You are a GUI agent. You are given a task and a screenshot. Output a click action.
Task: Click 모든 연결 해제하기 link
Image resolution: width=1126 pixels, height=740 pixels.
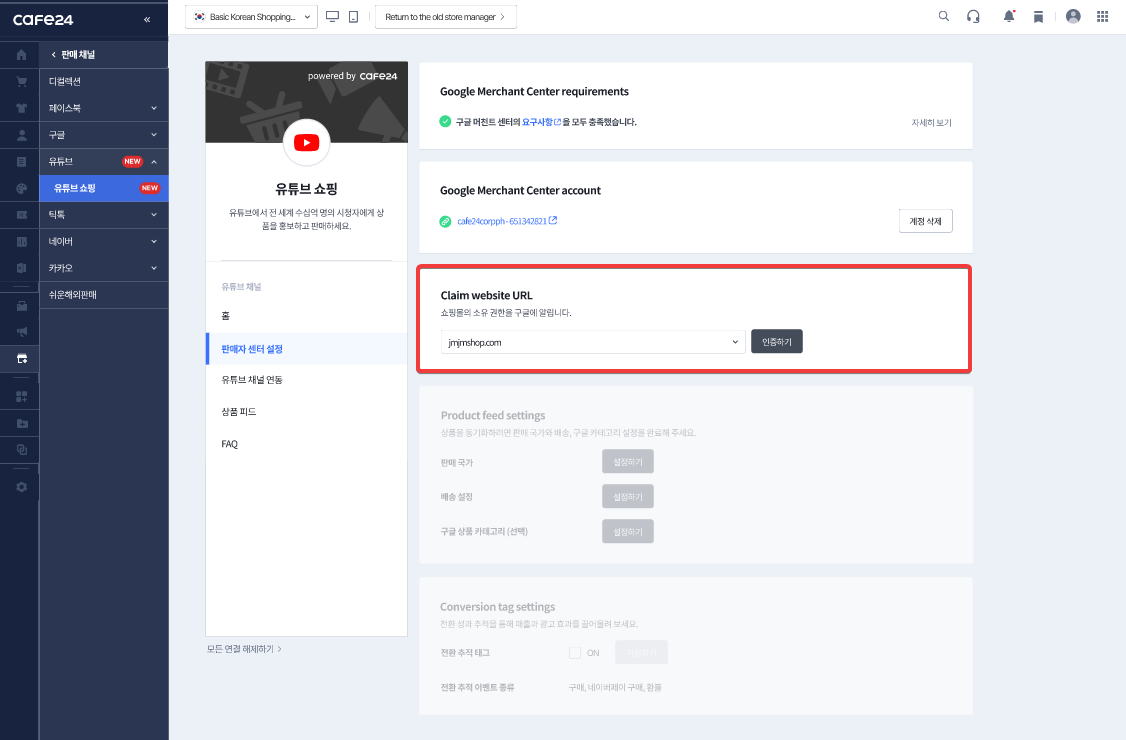[244, 649]
